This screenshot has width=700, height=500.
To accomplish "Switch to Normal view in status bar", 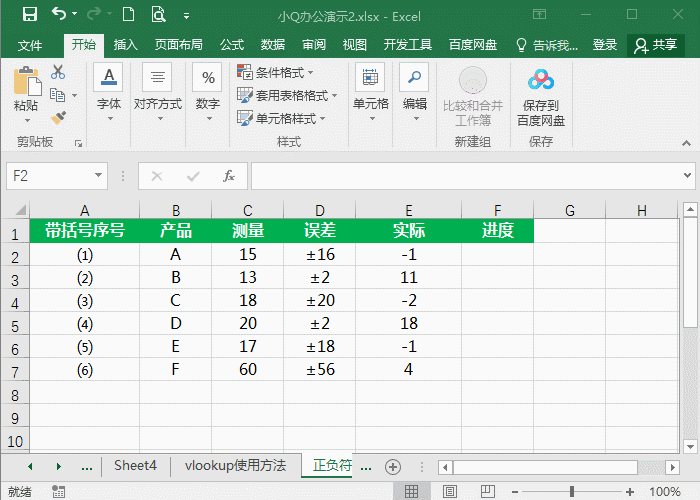I will tap(411, 492).
